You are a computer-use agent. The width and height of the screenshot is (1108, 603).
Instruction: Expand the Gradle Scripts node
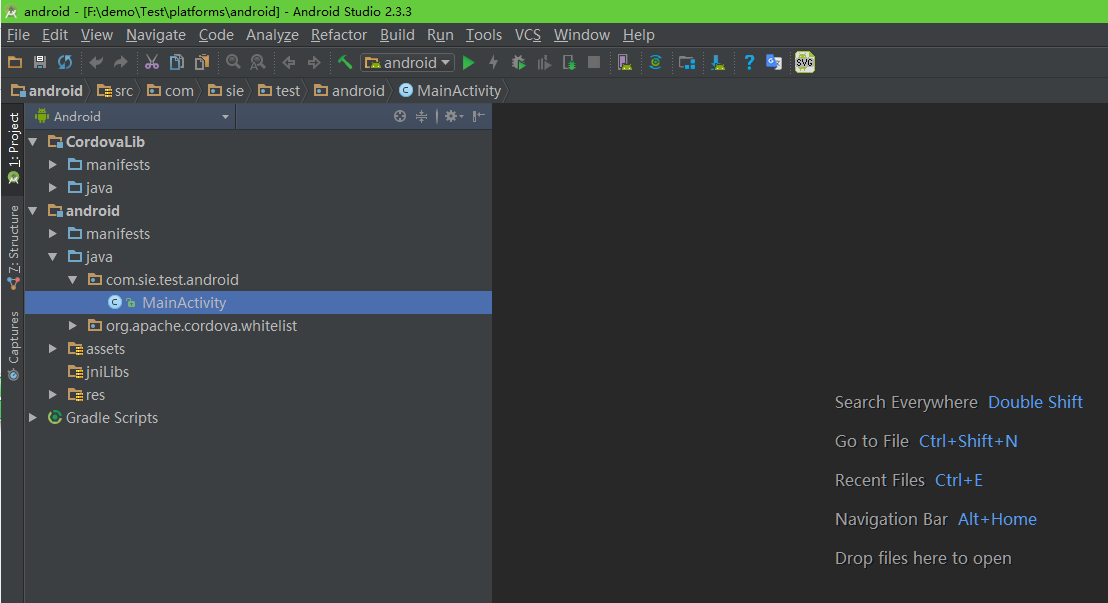tap(33, 418)
